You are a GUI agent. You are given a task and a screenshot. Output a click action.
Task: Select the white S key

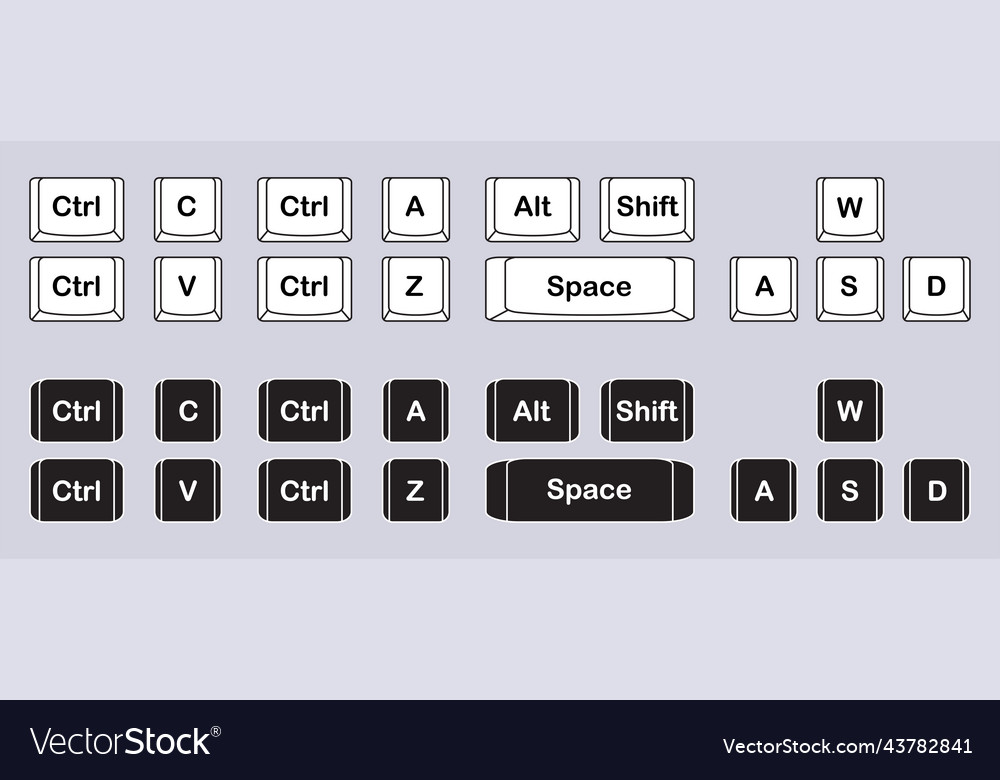[850, 289]
